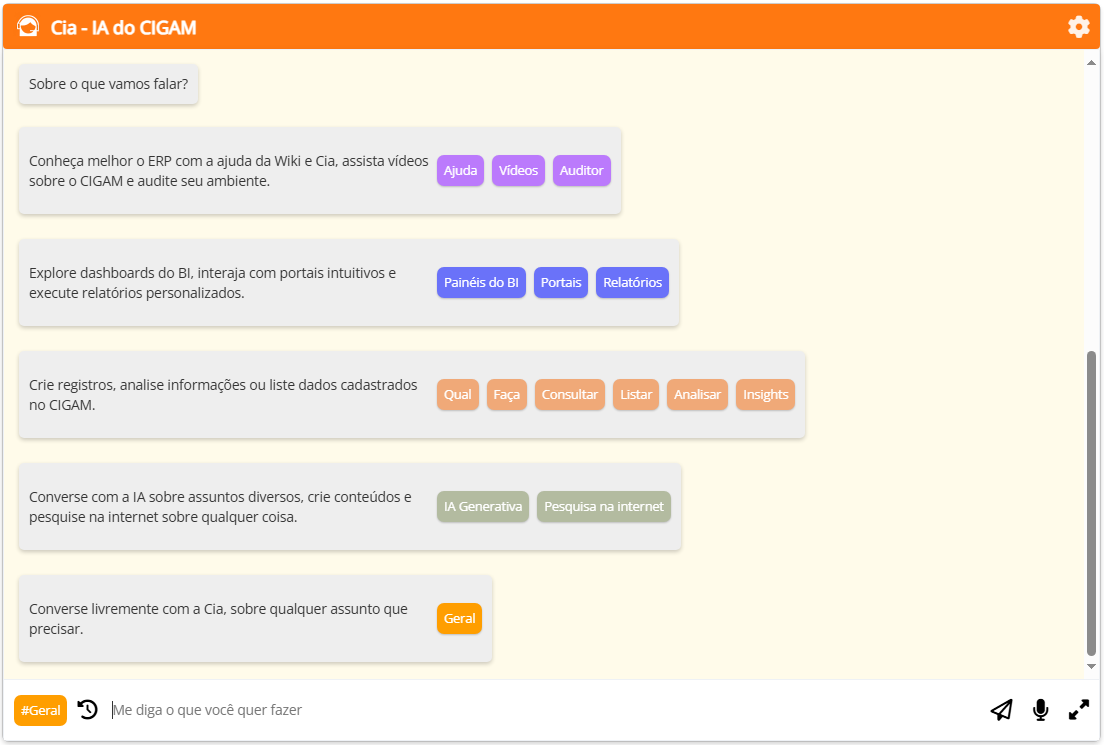Viewport: 1104px width, 745px height.
Task: Choose the Vídeos option
Action: pos(518,170)
